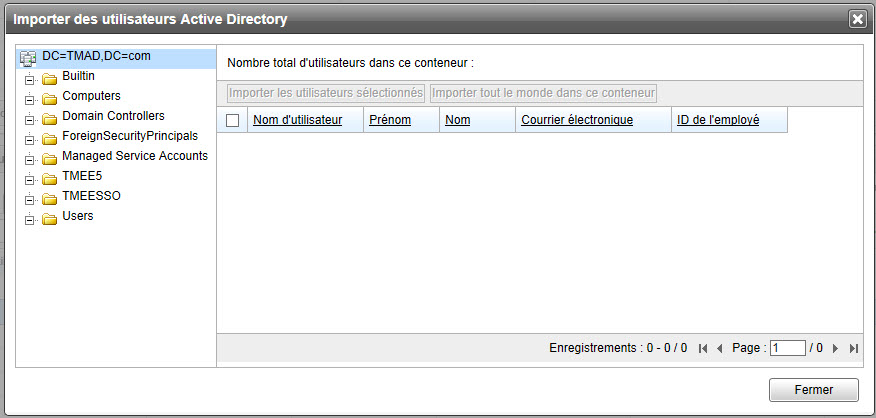876x418 pixels.
Task: Expand the Users container node
Action: coord(30,218)
